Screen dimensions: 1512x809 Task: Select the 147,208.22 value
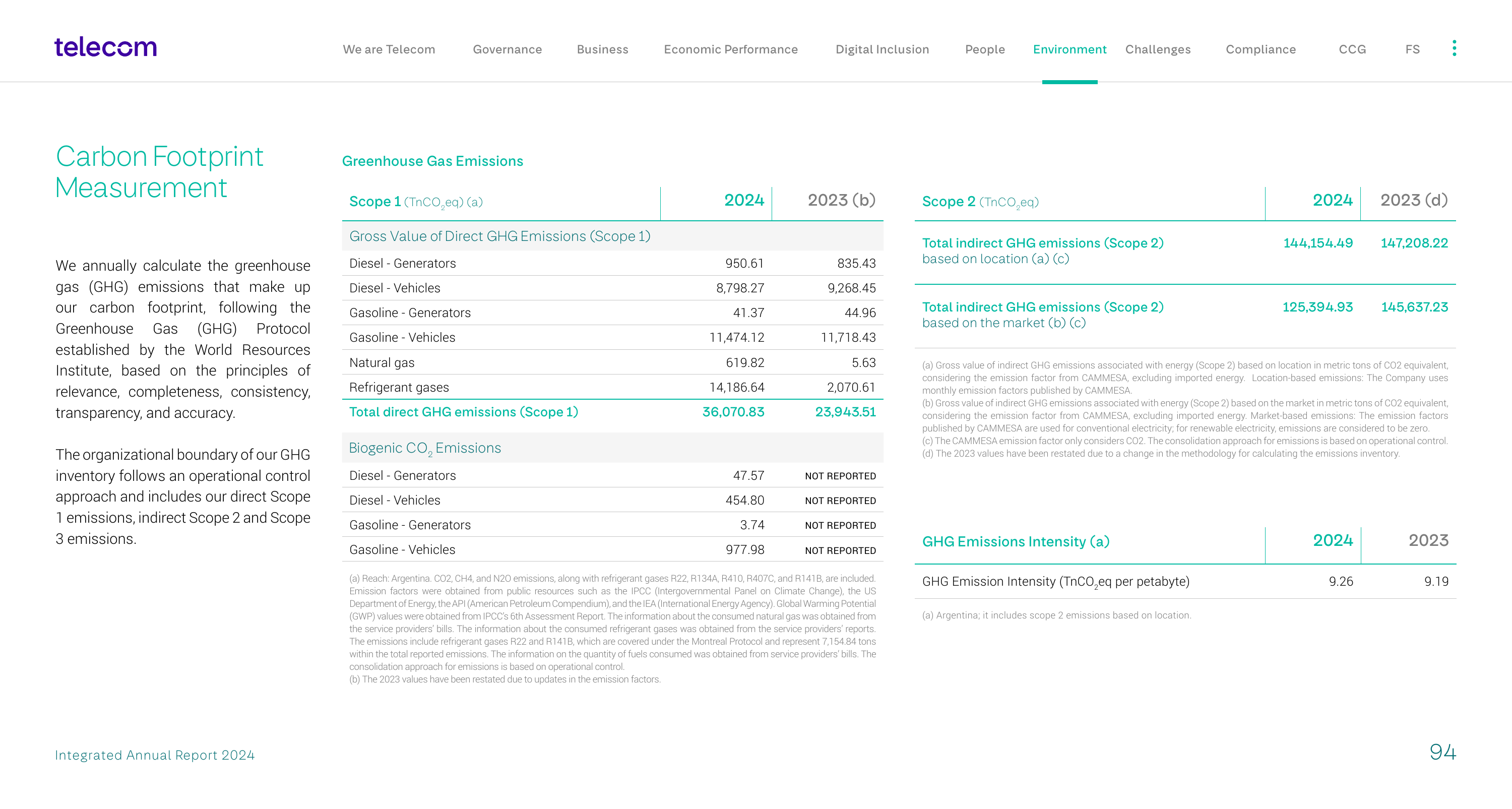(x=1414, y=243)
